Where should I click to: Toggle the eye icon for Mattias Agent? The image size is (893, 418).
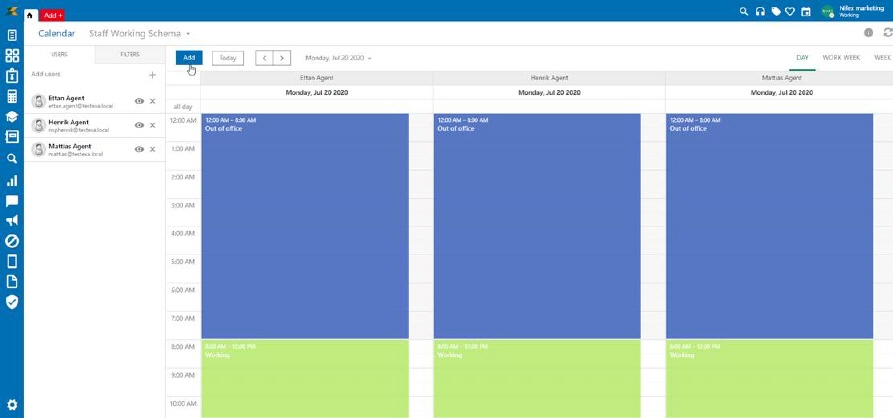tap(139, 149)
